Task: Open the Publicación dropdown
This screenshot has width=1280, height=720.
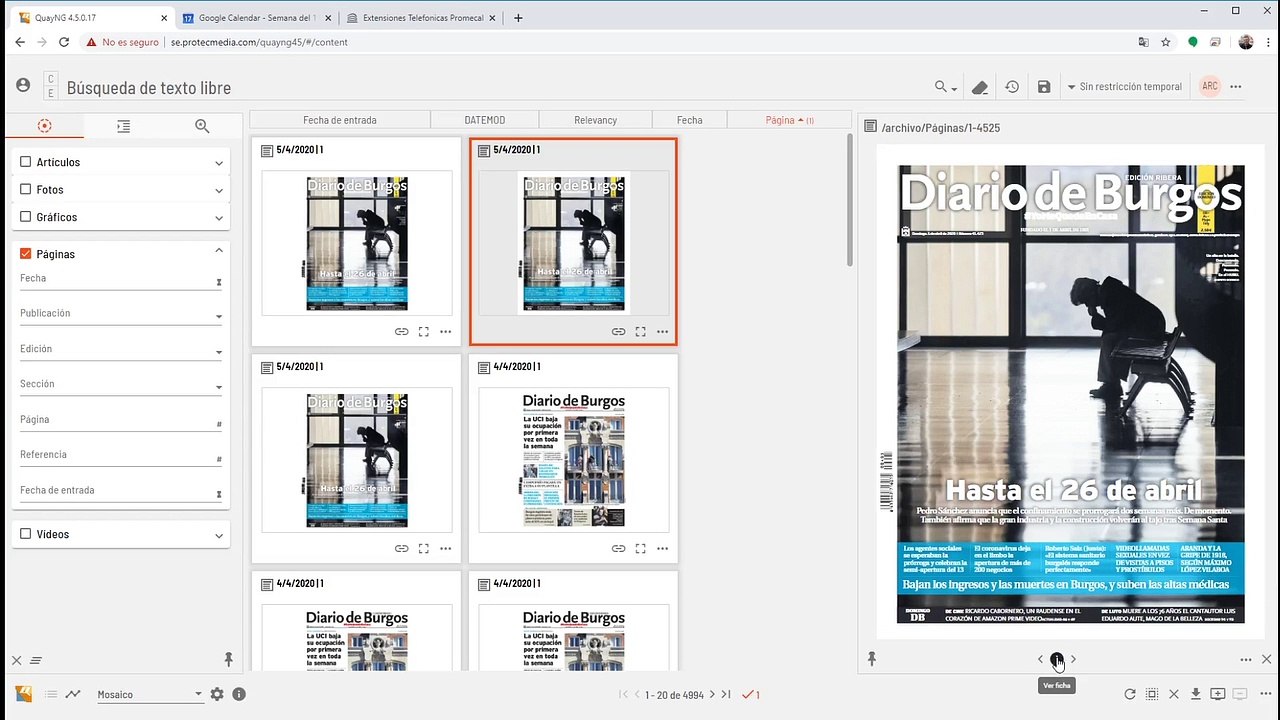Action: (x=121, y=314)
